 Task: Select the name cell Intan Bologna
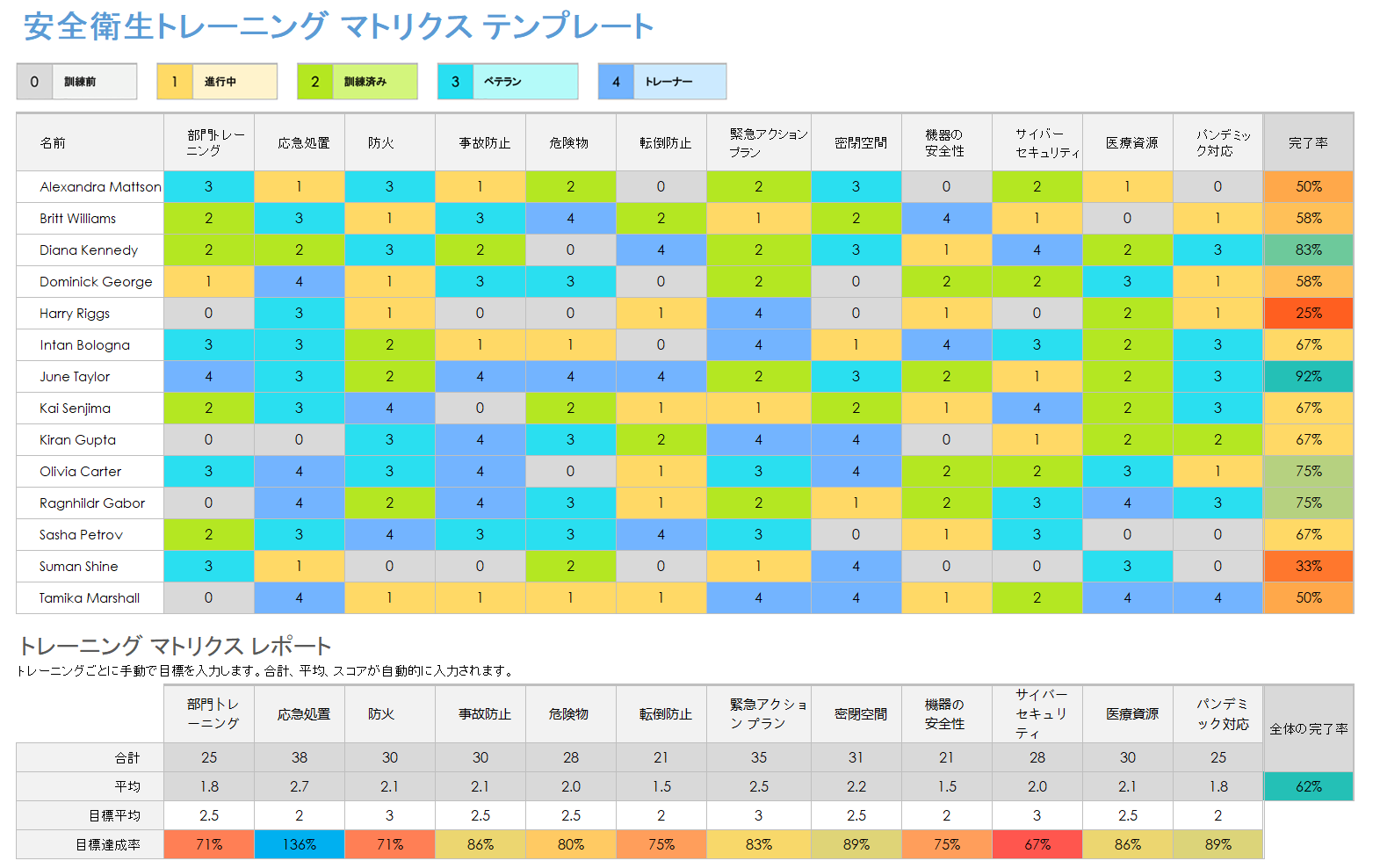click(x=90, y=344)
